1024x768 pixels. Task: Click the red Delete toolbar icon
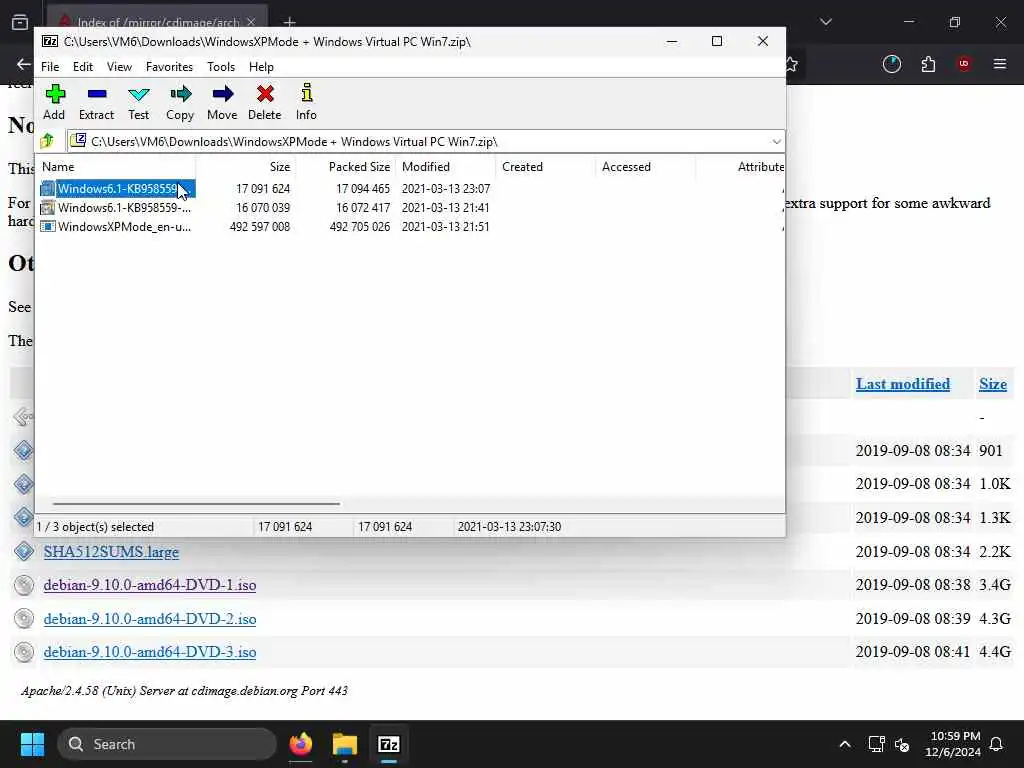(x=264, y=94)
